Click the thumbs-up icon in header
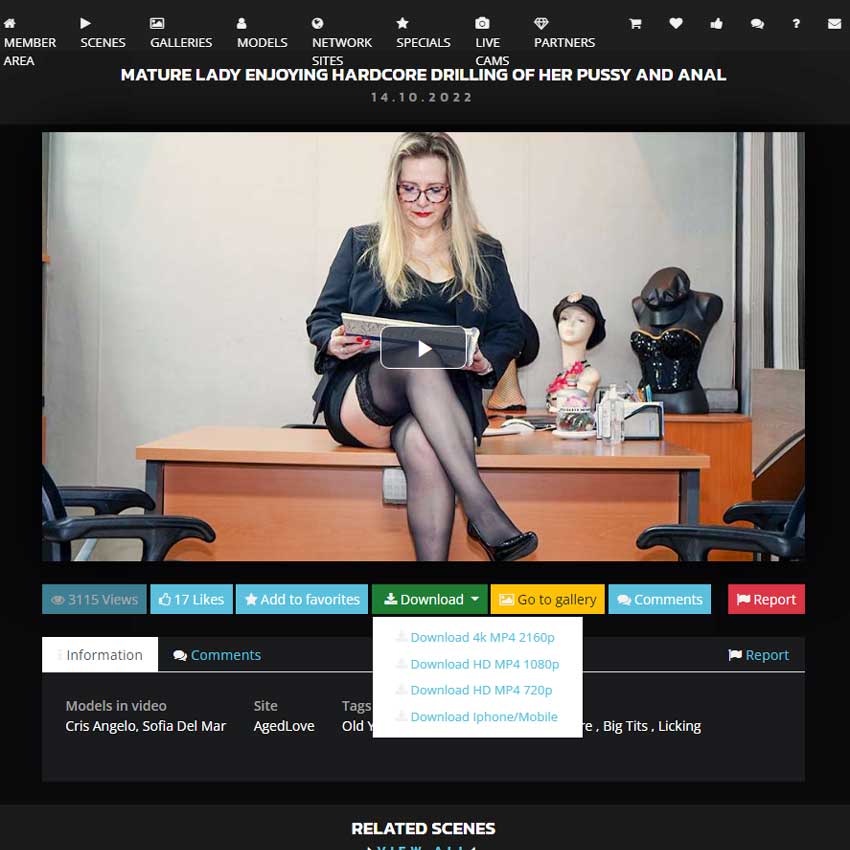 pos(716,23)
